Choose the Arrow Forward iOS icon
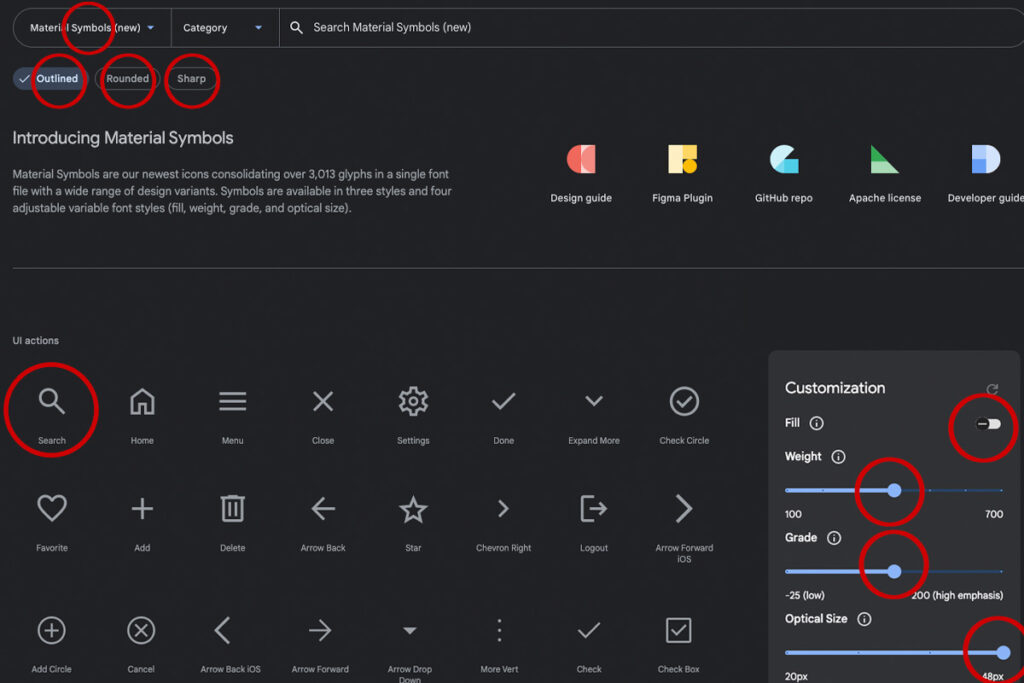 tap(684, 508)
